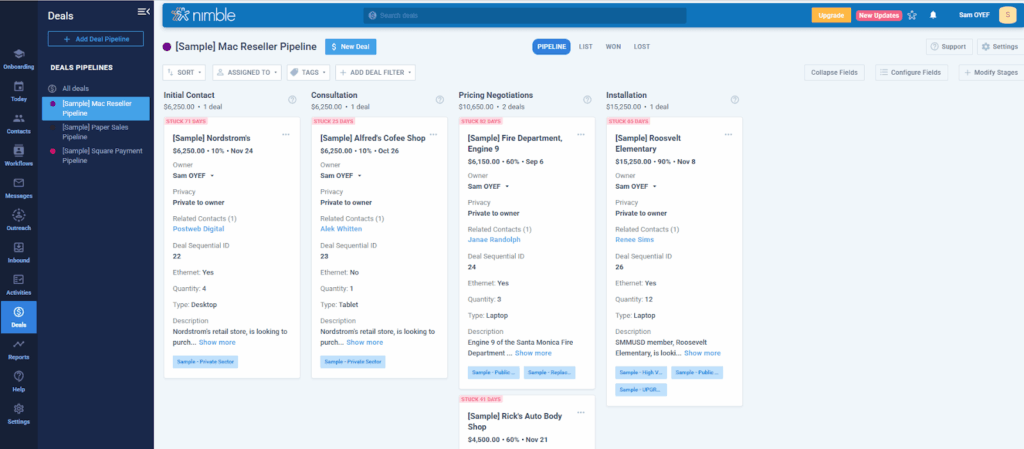Click the Upgrade button
This screenshot has height=449, width=1024.
click(831, 15)
